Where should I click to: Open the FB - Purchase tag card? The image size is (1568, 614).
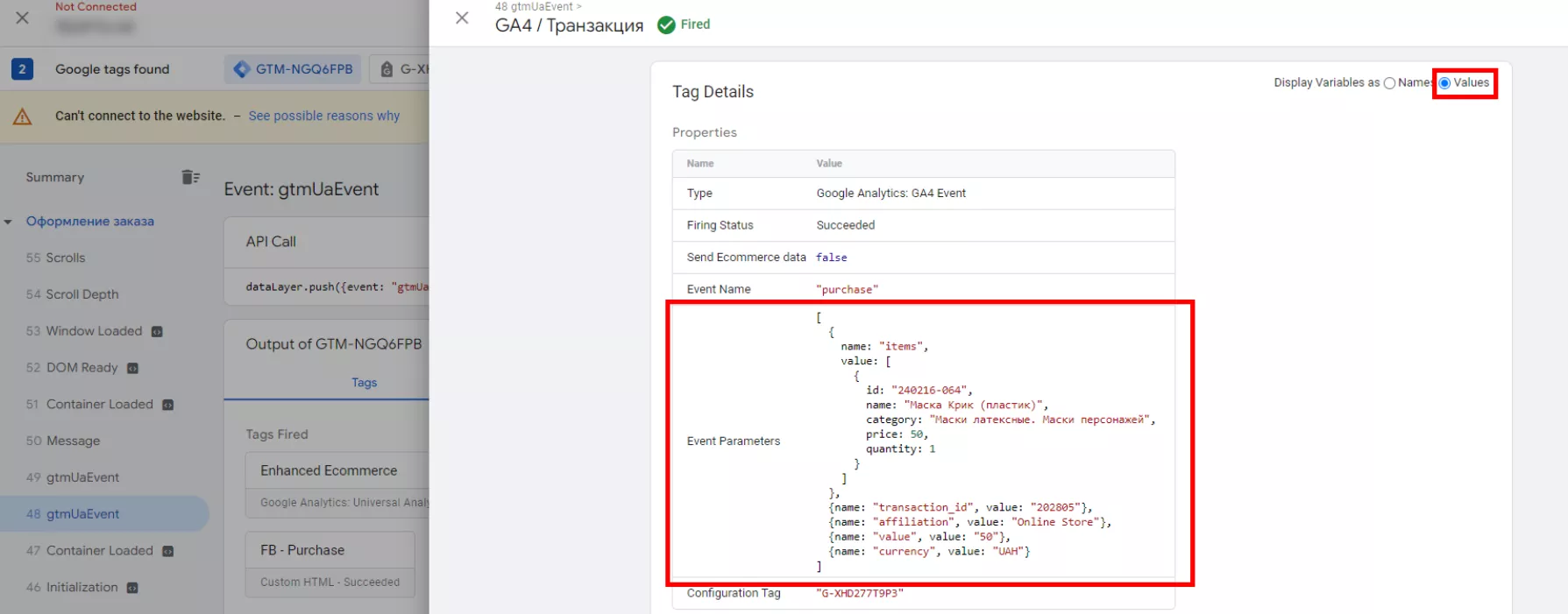pos(330,564)
